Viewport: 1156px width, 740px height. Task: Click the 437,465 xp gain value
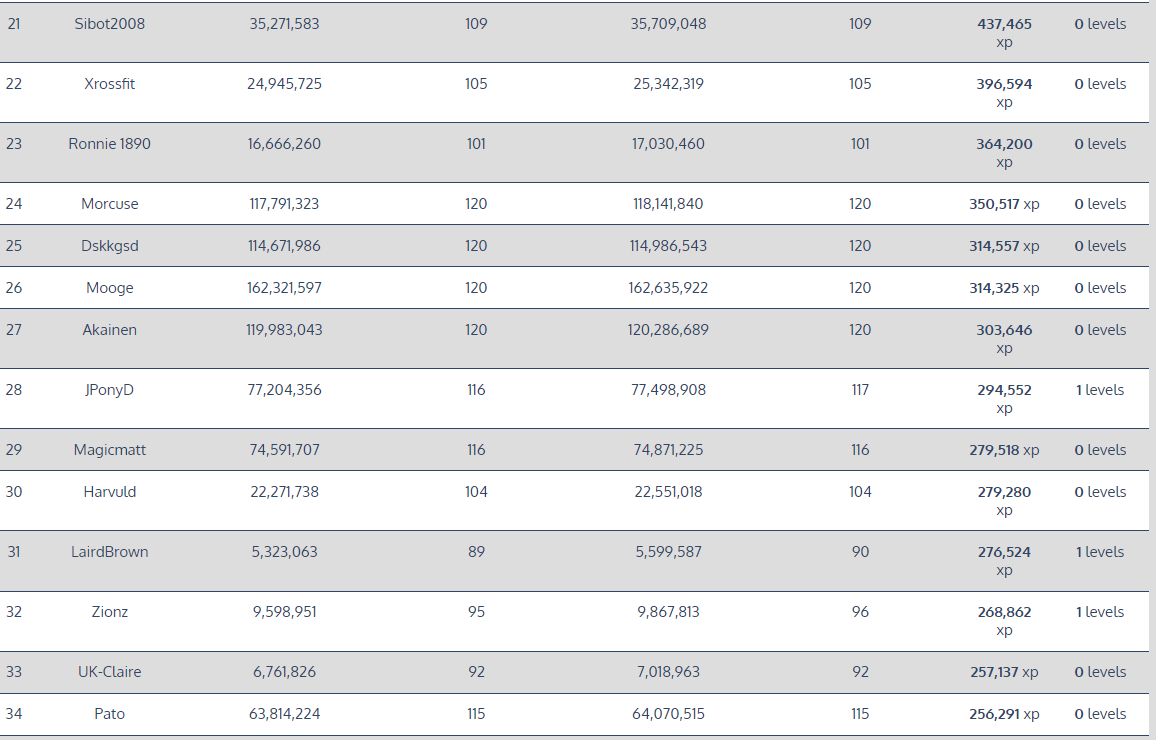click(x=1004, y=25)
